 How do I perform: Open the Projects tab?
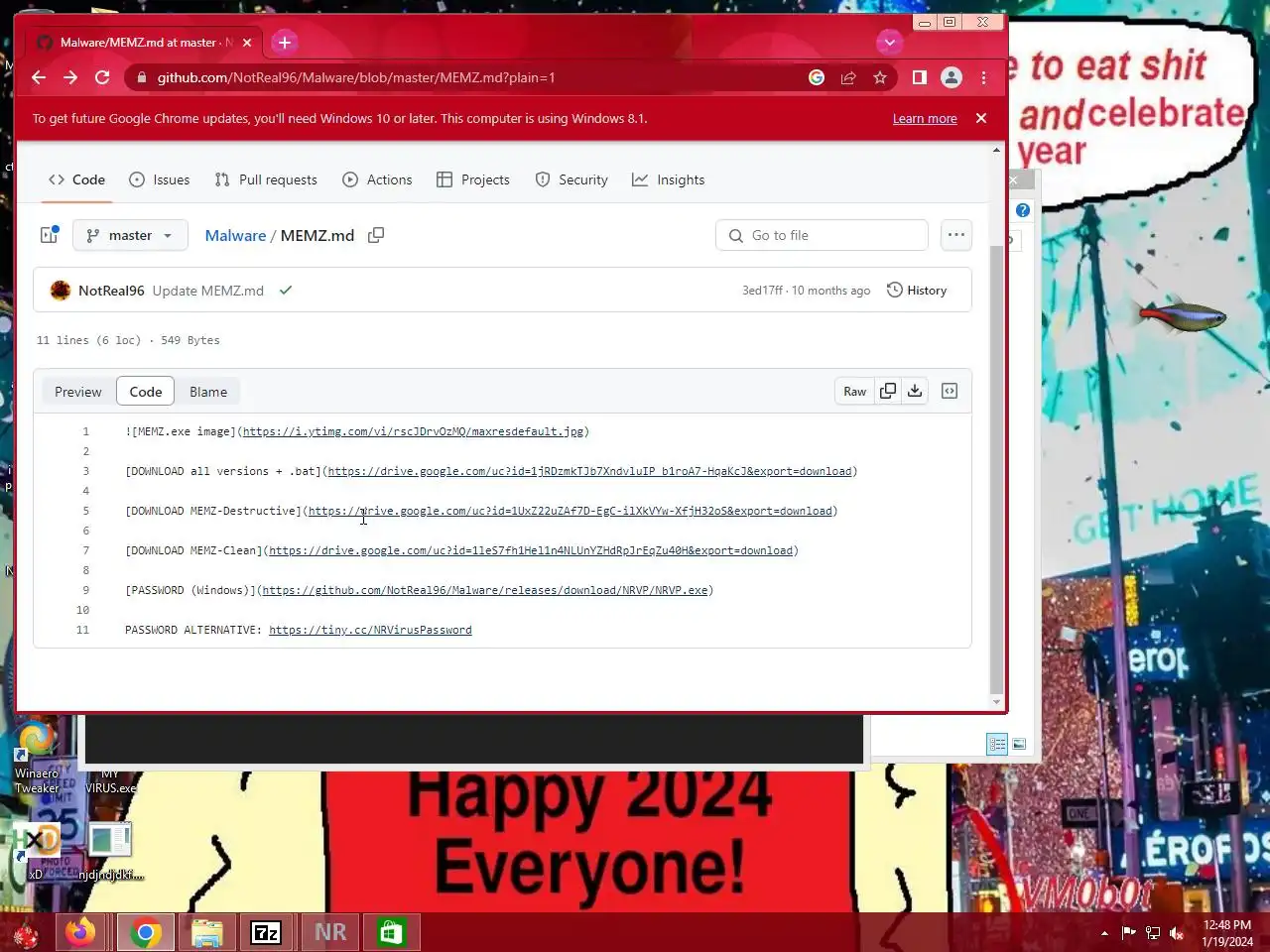coord(473,179)
